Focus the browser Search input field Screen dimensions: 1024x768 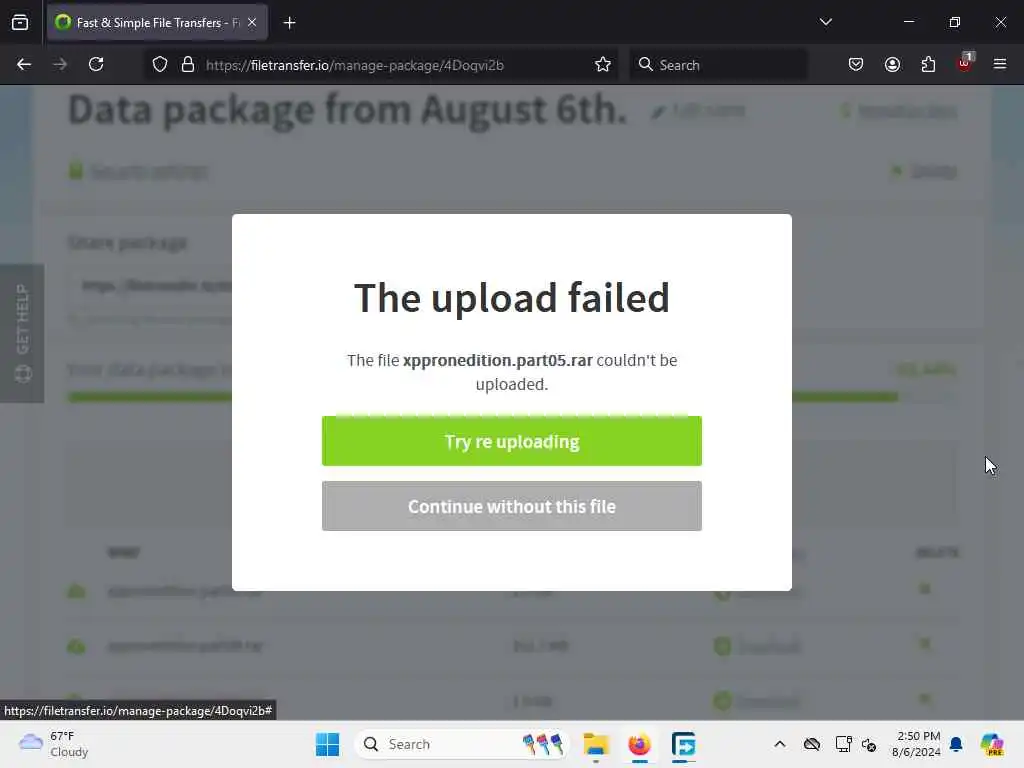[718, 65]
